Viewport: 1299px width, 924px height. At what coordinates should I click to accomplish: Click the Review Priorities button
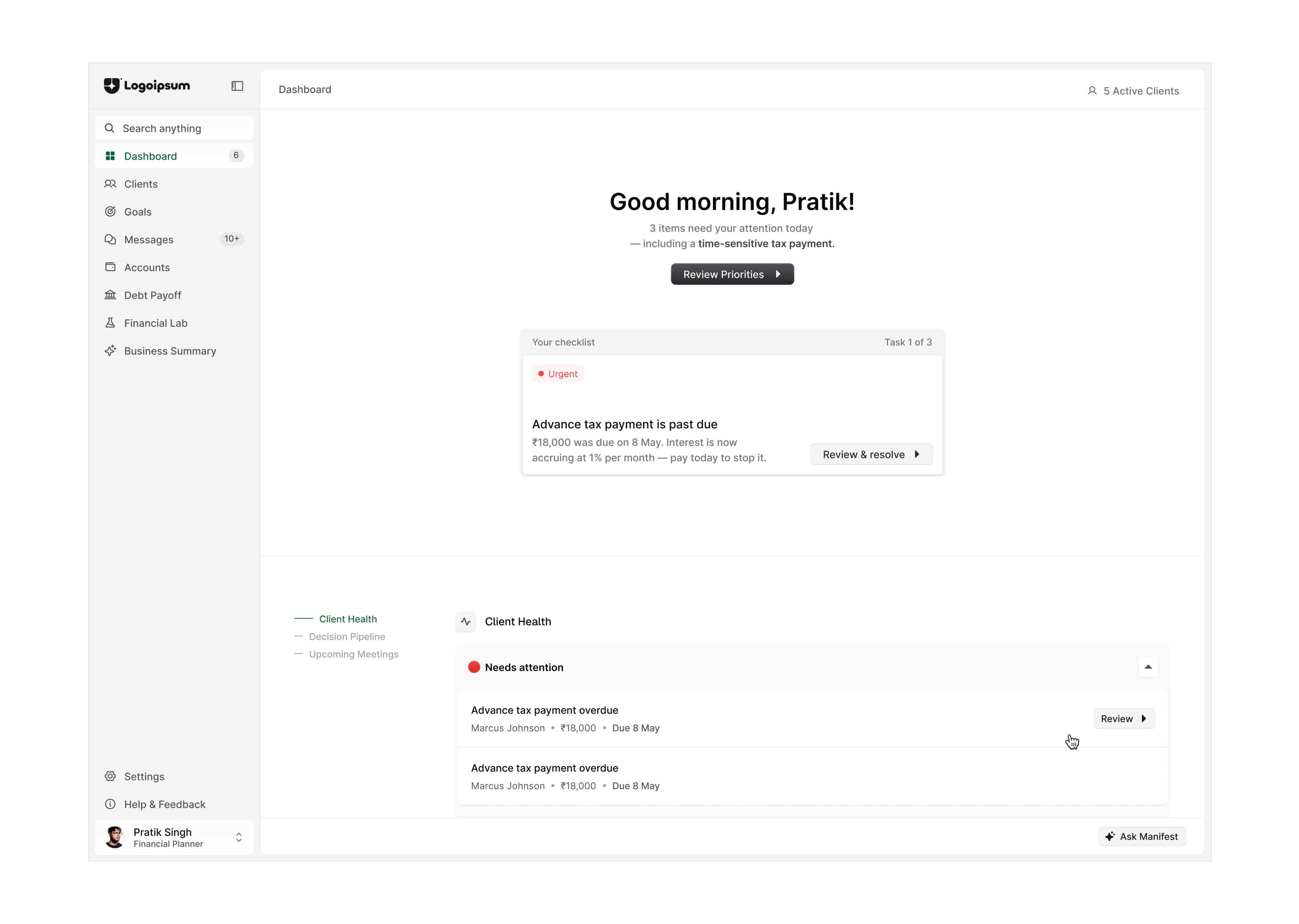(x=732, y=274)
